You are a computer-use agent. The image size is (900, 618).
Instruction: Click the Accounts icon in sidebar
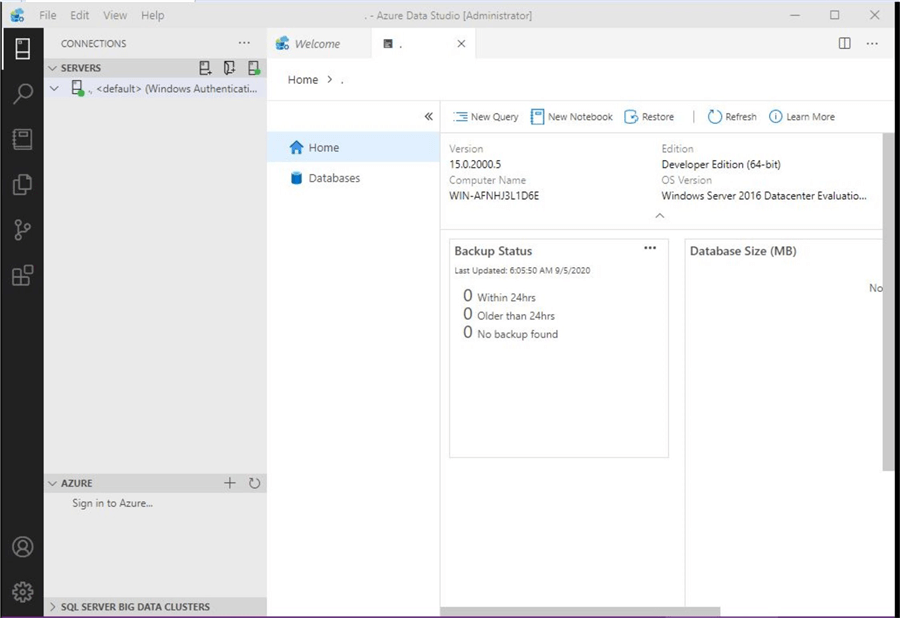22,547
